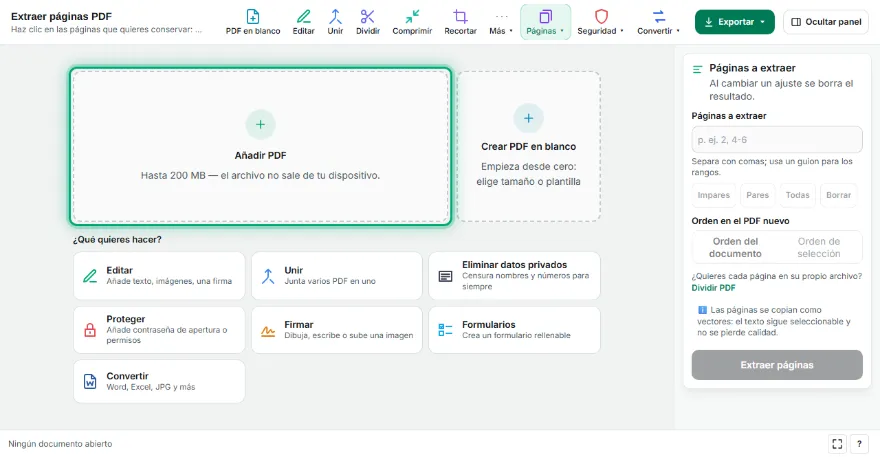Click the Impares quick selection button
Screen dimensions: 880x457
click(x=713, y=195)
